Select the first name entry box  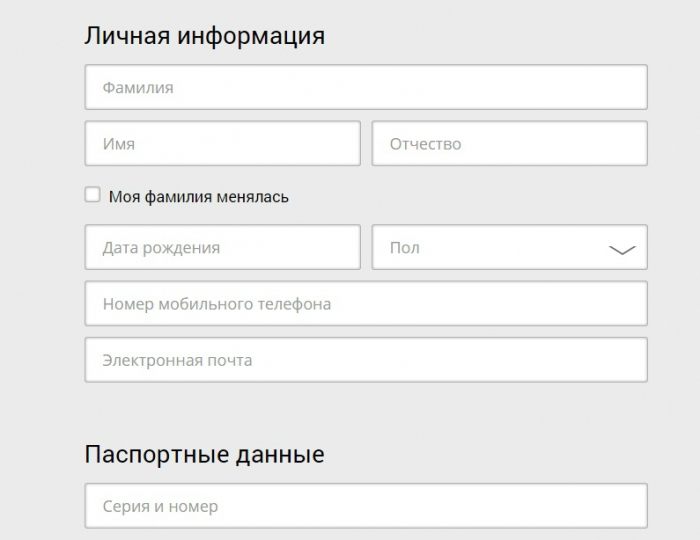(222, 143)
